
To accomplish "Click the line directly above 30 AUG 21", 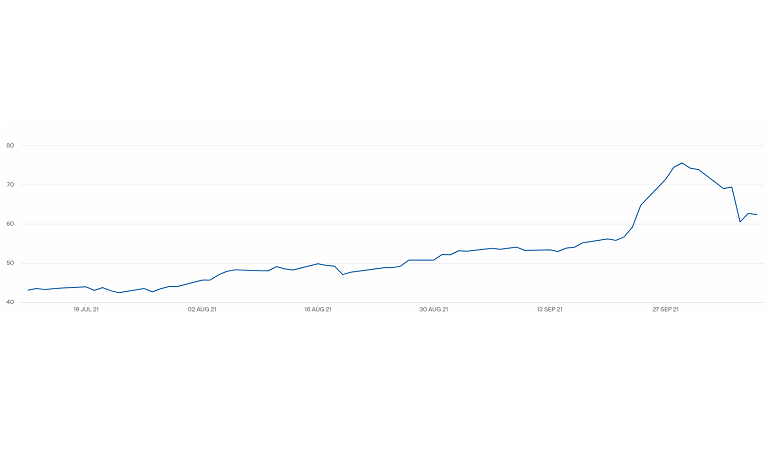I will [434, 260].
